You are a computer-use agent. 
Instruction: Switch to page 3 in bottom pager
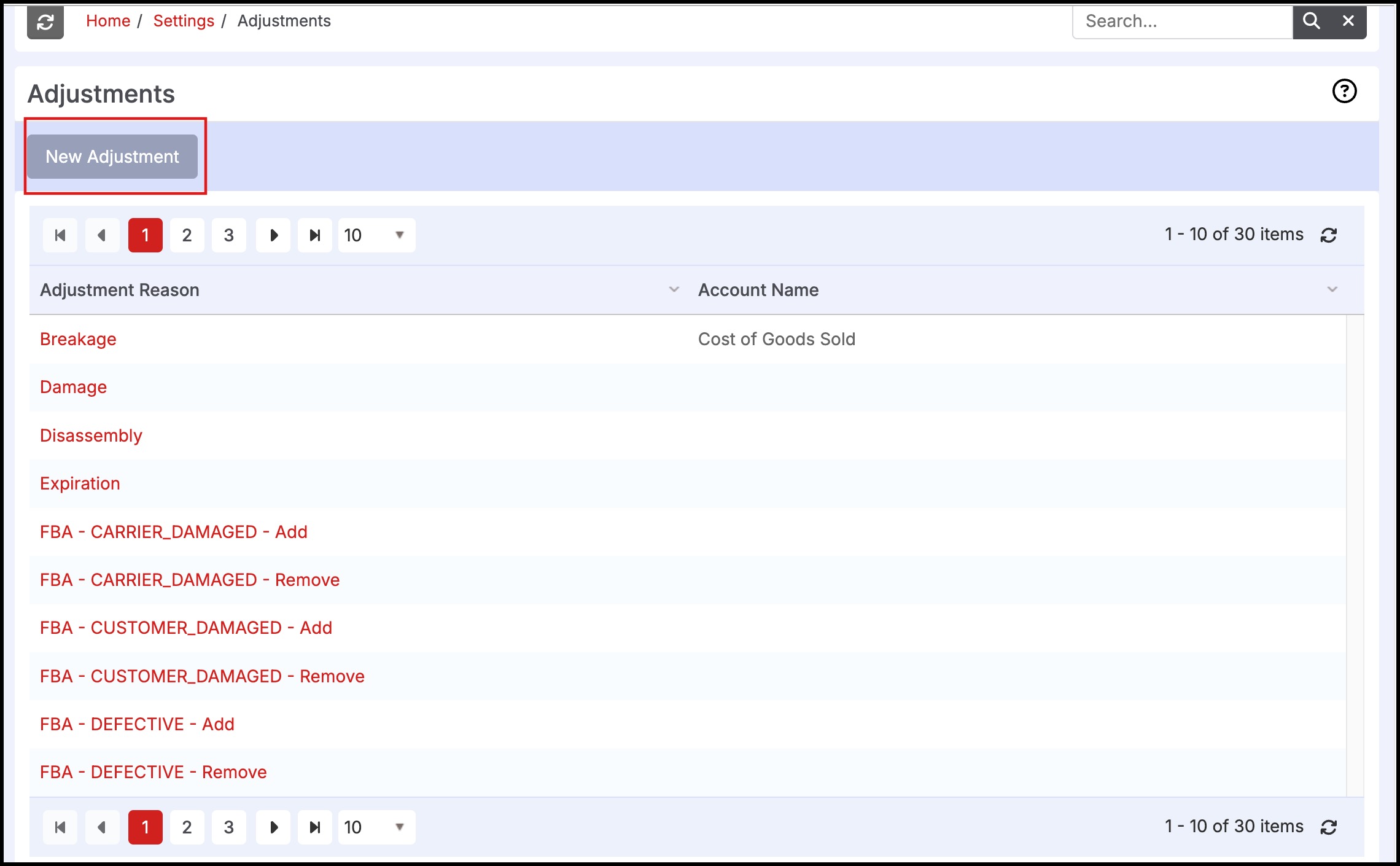(229, 827)
